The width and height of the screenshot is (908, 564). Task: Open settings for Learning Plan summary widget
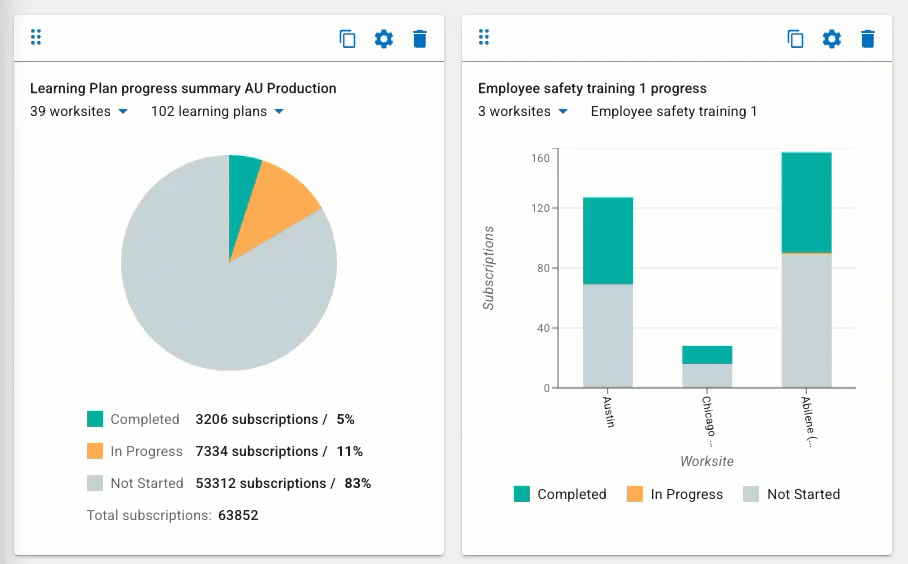[383, 39]
